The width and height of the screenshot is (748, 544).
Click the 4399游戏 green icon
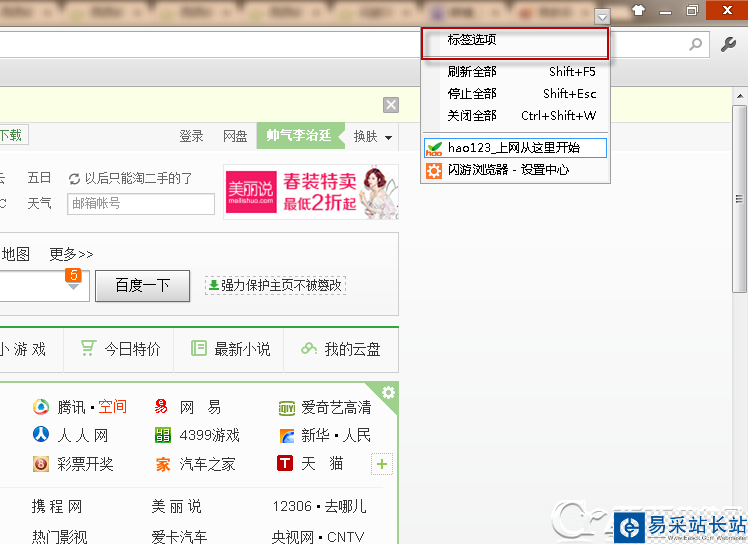click(x=163, y=435)
